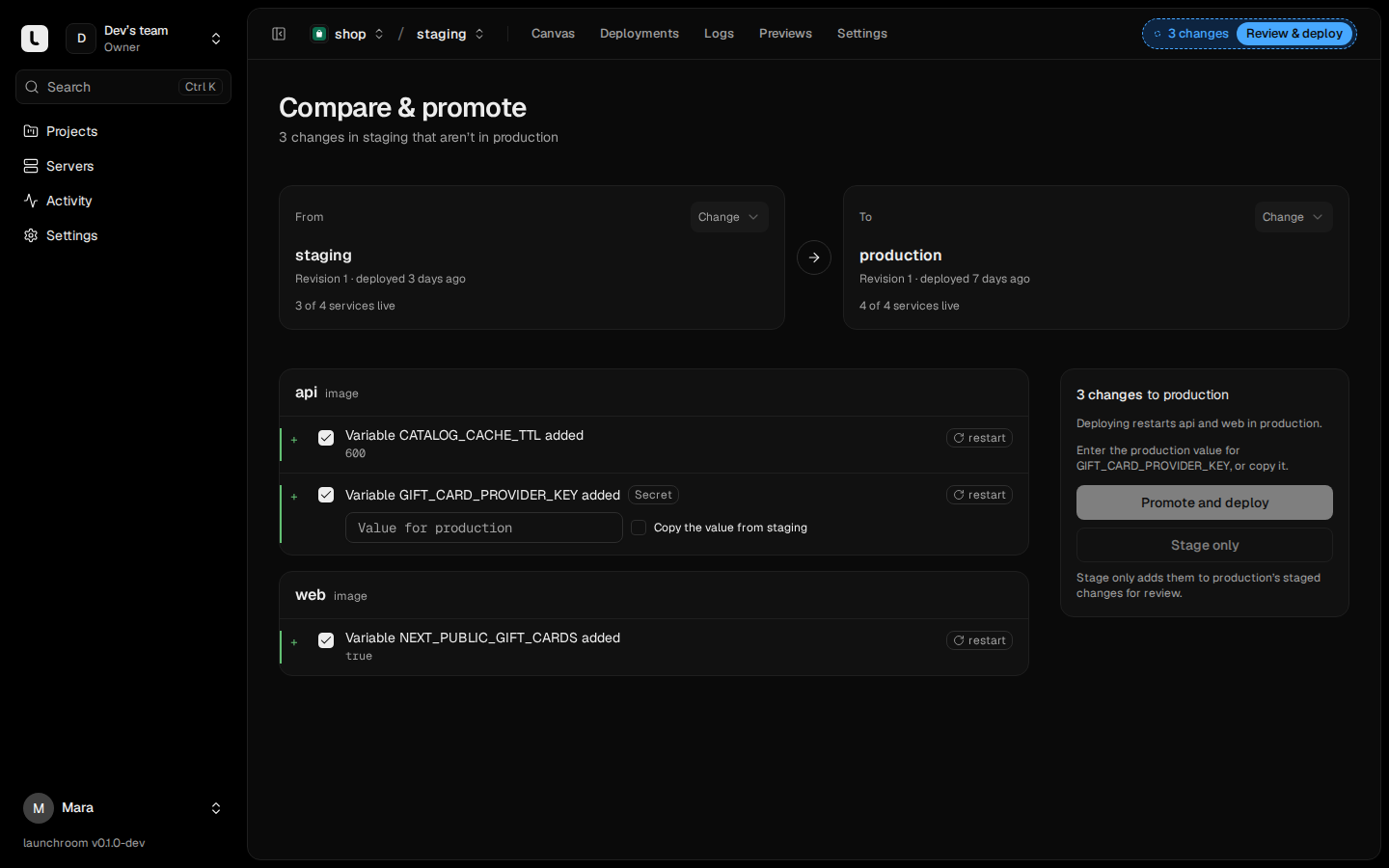The width and height of the screenshot is (1389, 868).
Task: Uncheck the GIFT_CARD_PROVIDER_KEY variable checkbox
Action: point(326,495)
